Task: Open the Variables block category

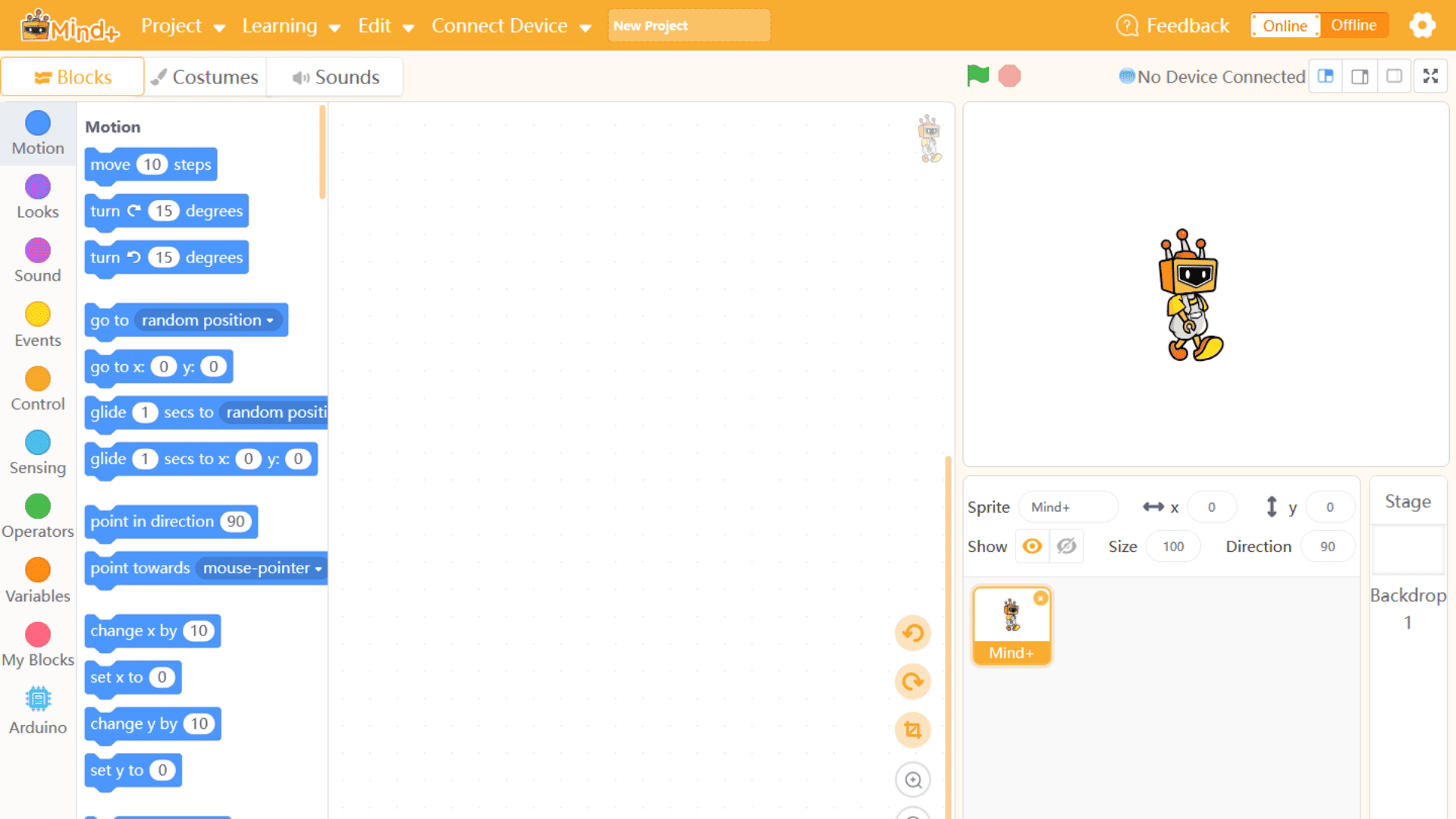Action: pyautogui.click(x=38, y=582)
